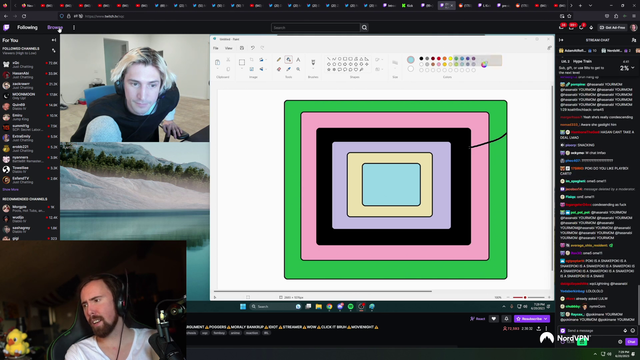The image size is (640, 360).
Task: Select the Magnifier tool in Paint
Action: 298,69
